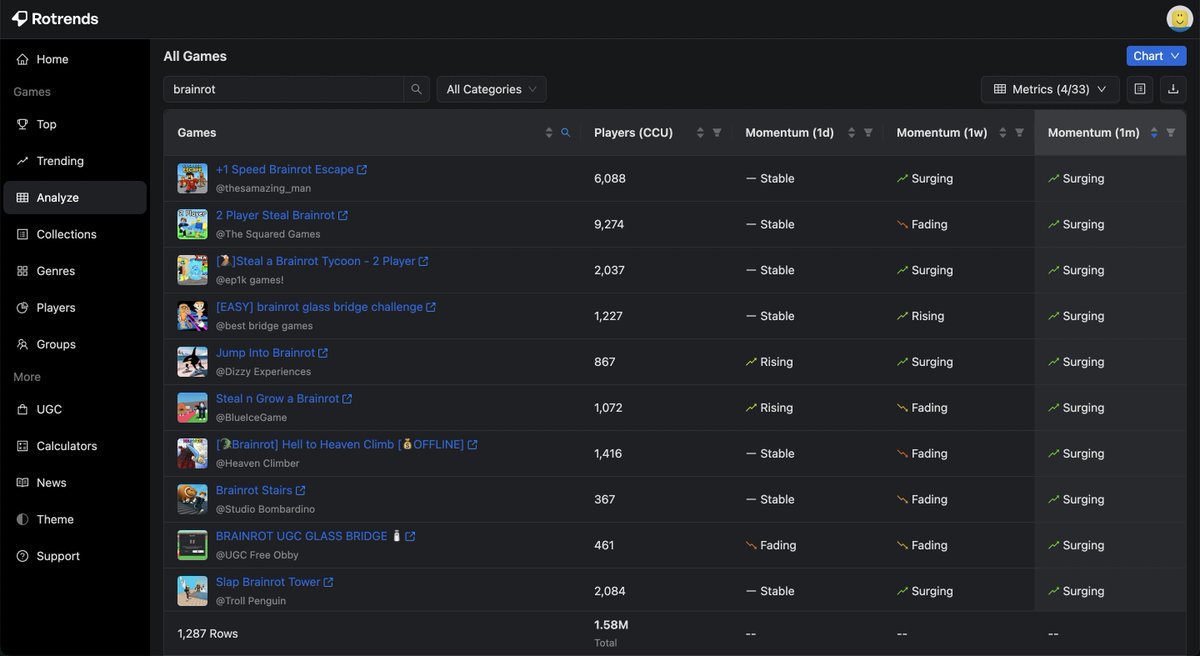The width and height of the screenshot is (1200, 656).
Task: Click the download export icon
Action: pos(1173,89)
